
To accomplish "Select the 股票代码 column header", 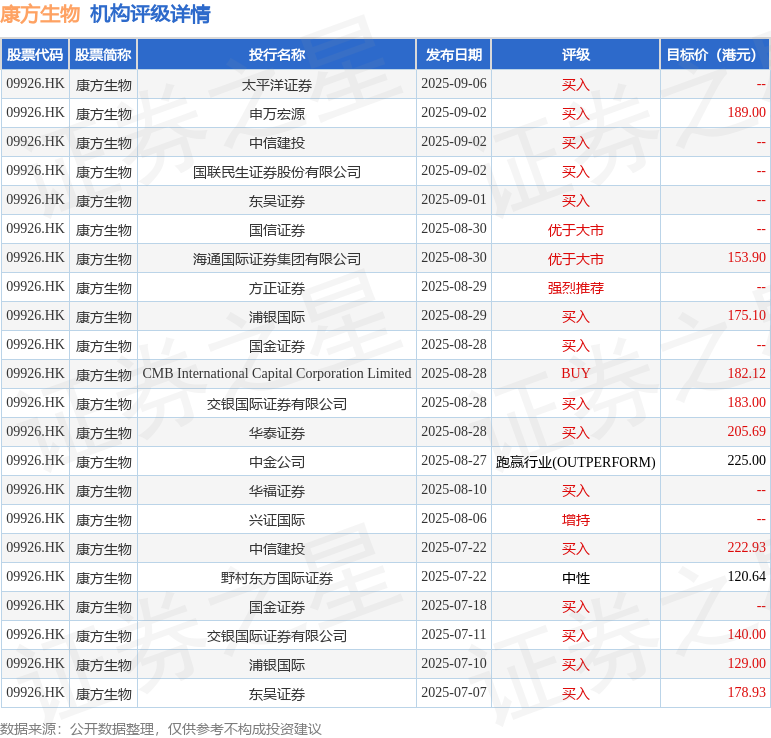I will (35, 55).
